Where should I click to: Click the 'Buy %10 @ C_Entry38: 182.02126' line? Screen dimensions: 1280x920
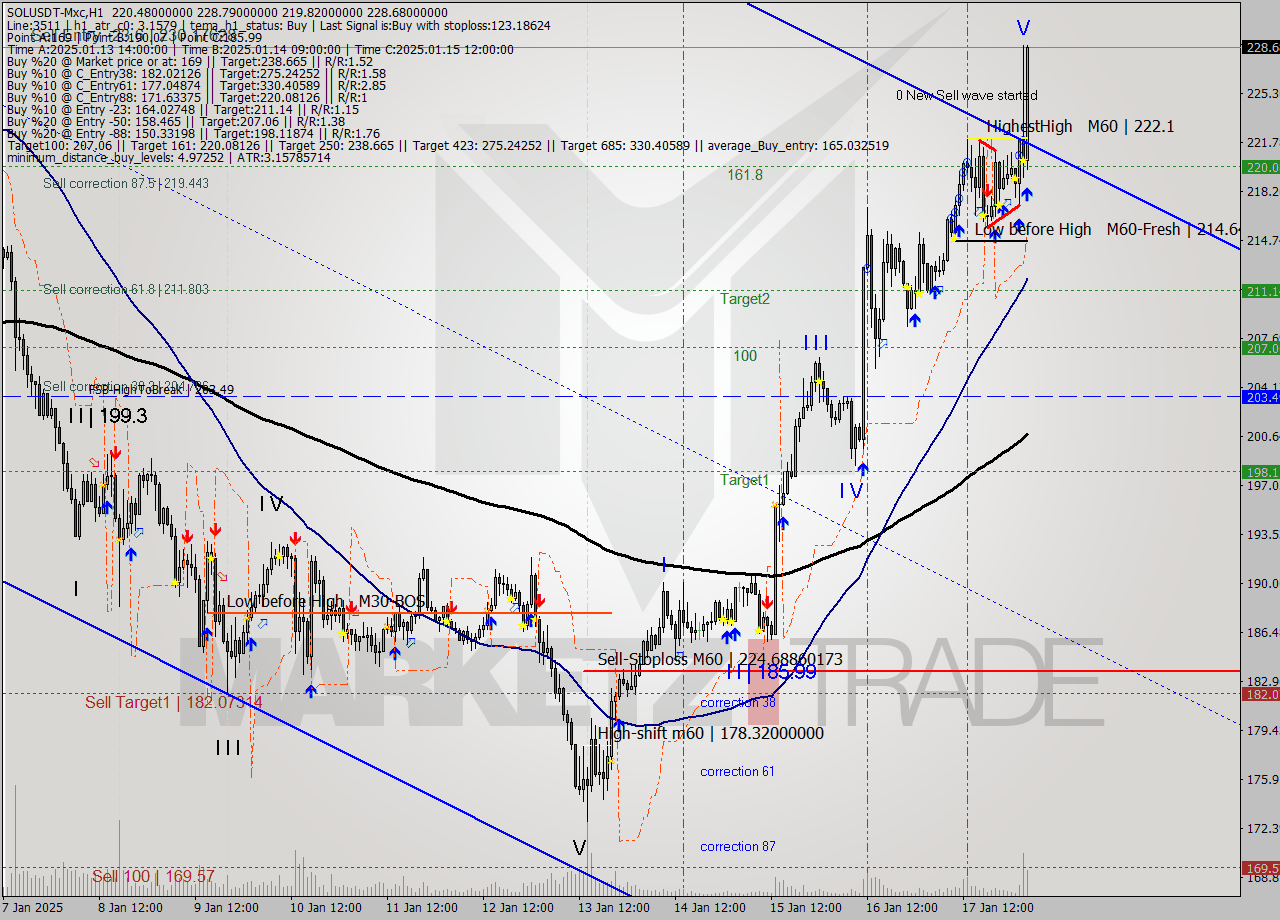coord(196,73)
